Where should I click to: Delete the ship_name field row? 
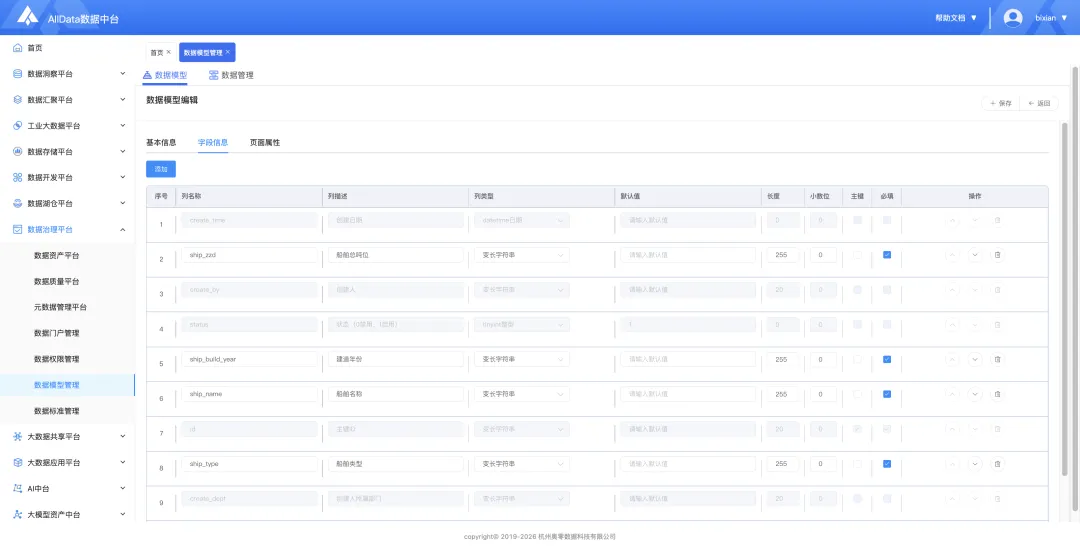tap(997, 394)
